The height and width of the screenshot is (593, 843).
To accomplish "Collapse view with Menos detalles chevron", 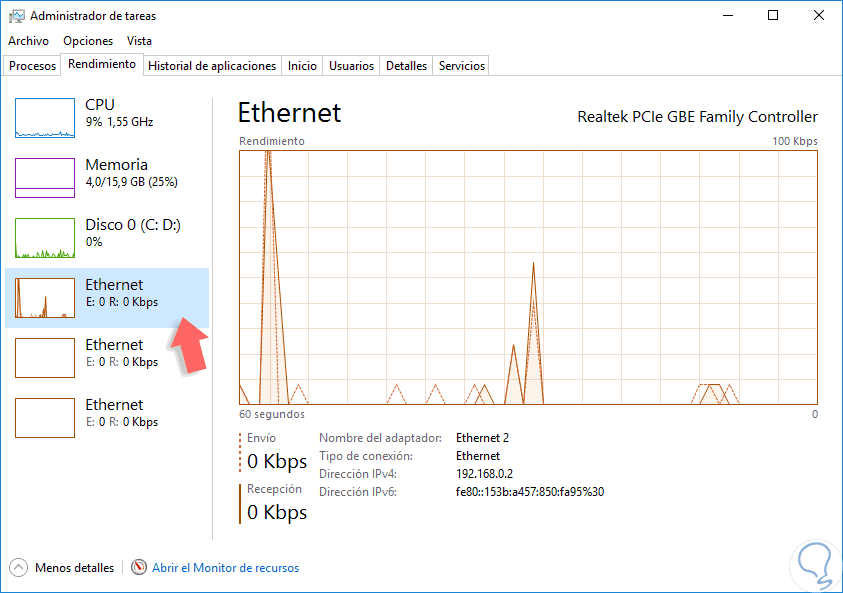I will click(x=19, y=568).
